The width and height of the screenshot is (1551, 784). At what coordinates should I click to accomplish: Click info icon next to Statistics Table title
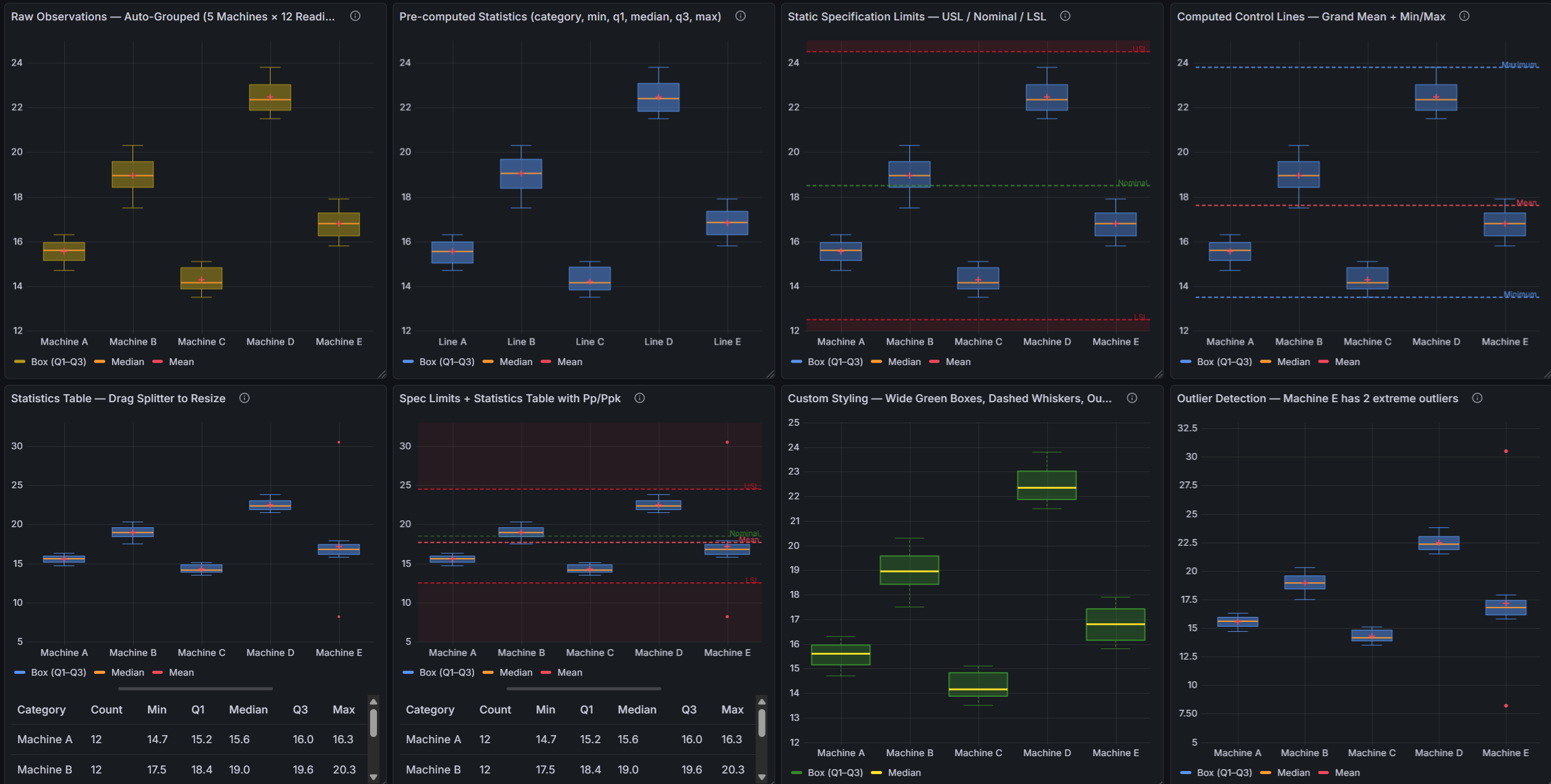[244, 398]
